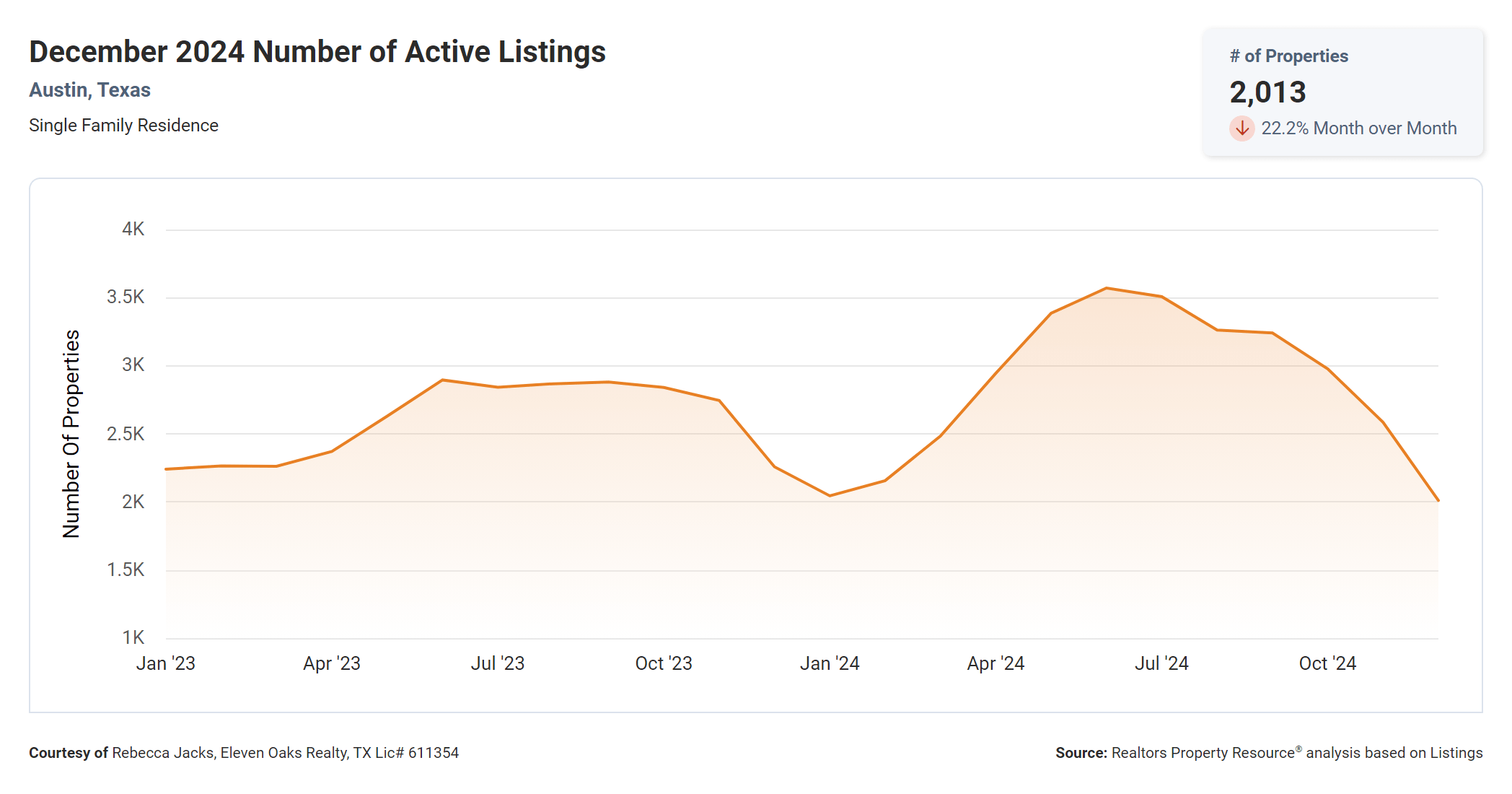
Task: Click the Jan '24 x-axis label
Action: pos(830,663)
